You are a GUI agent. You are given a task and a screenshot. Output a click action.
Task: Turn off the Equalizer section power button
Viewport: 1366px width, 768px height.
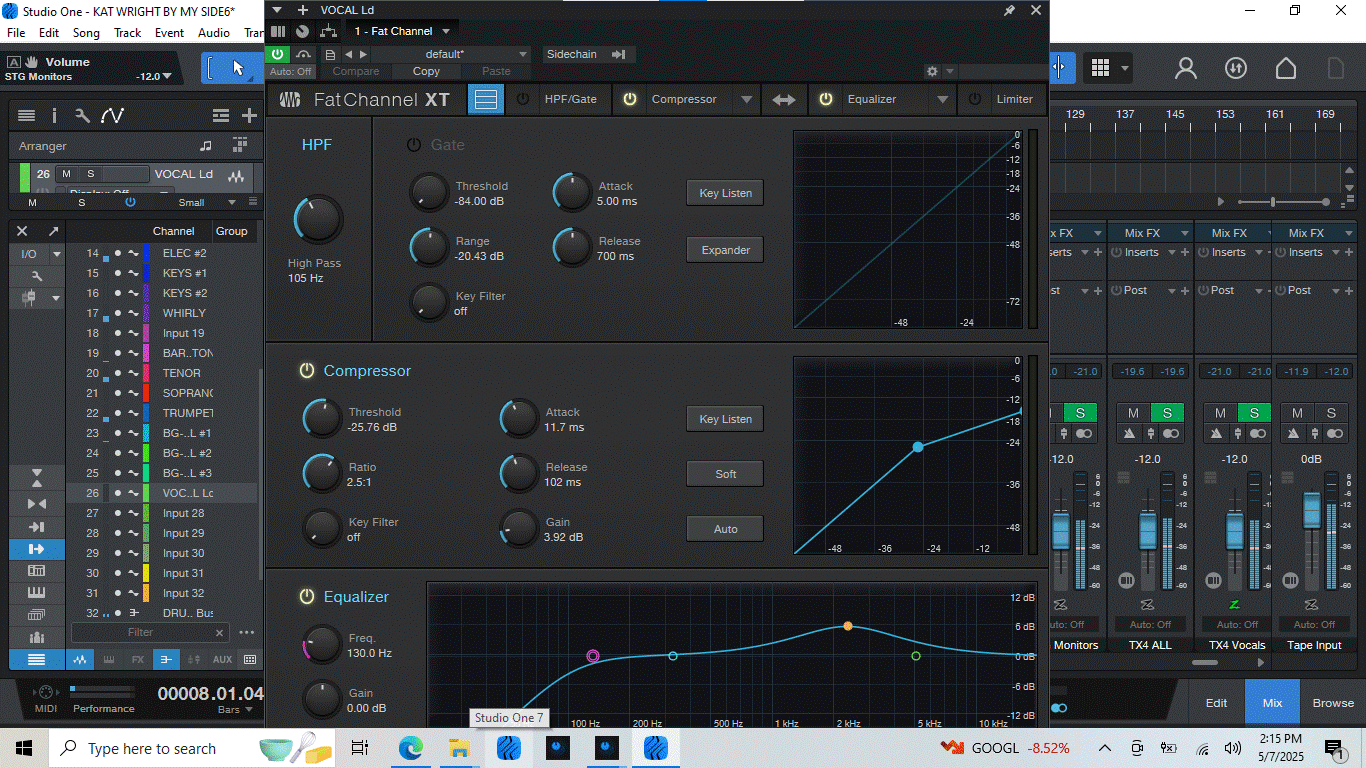[307, 597]
